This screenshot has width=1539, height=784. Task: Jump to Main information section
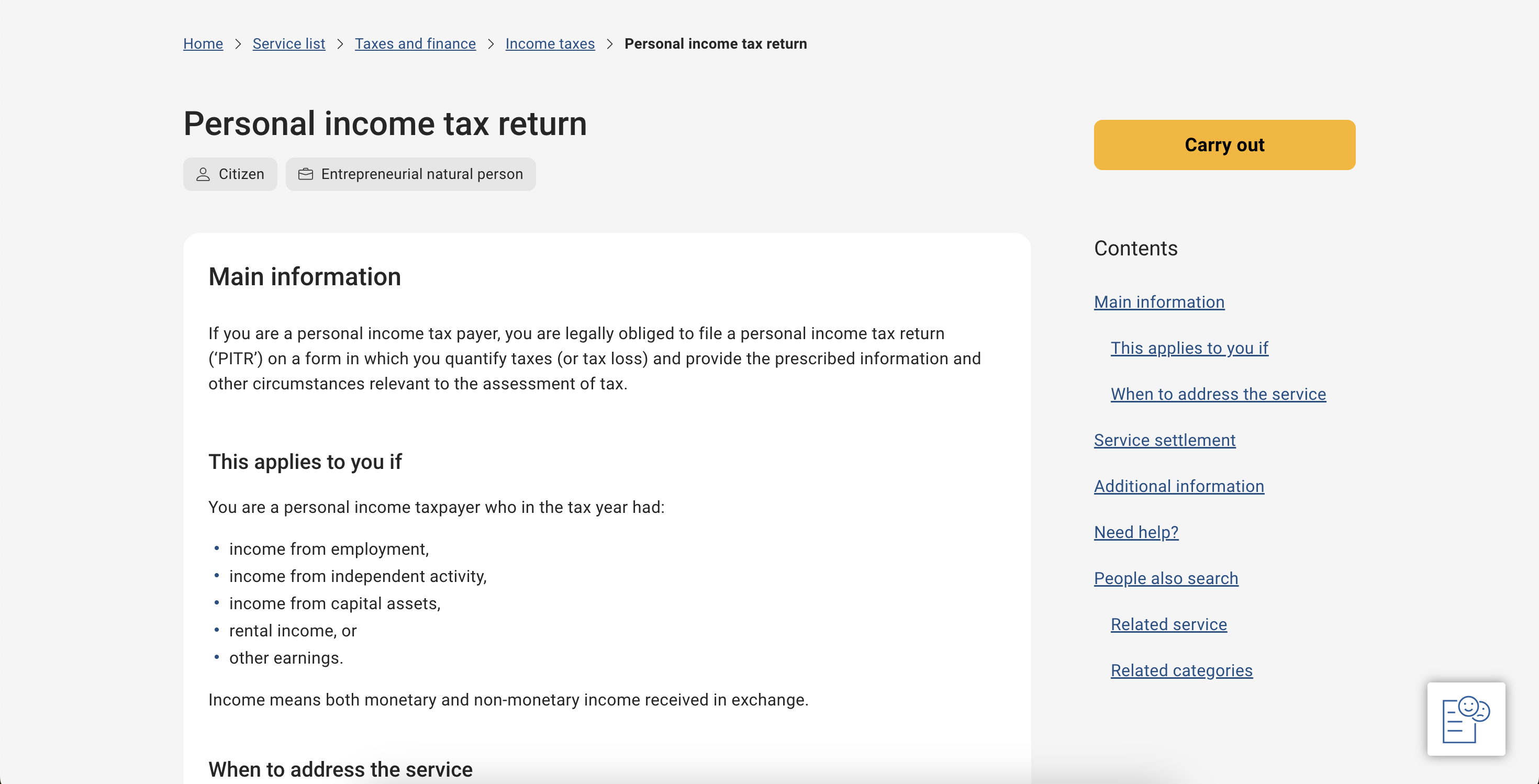click(x=1158, y=302)
